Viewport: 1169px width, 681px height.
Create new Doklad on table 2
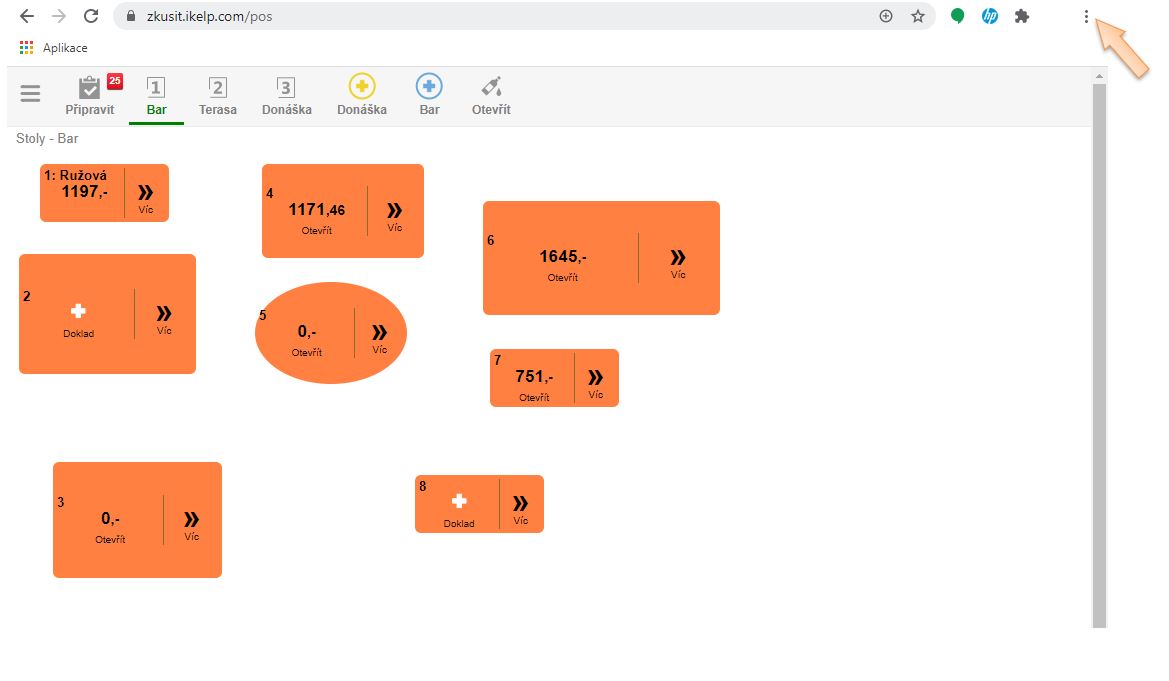[78, 318]
